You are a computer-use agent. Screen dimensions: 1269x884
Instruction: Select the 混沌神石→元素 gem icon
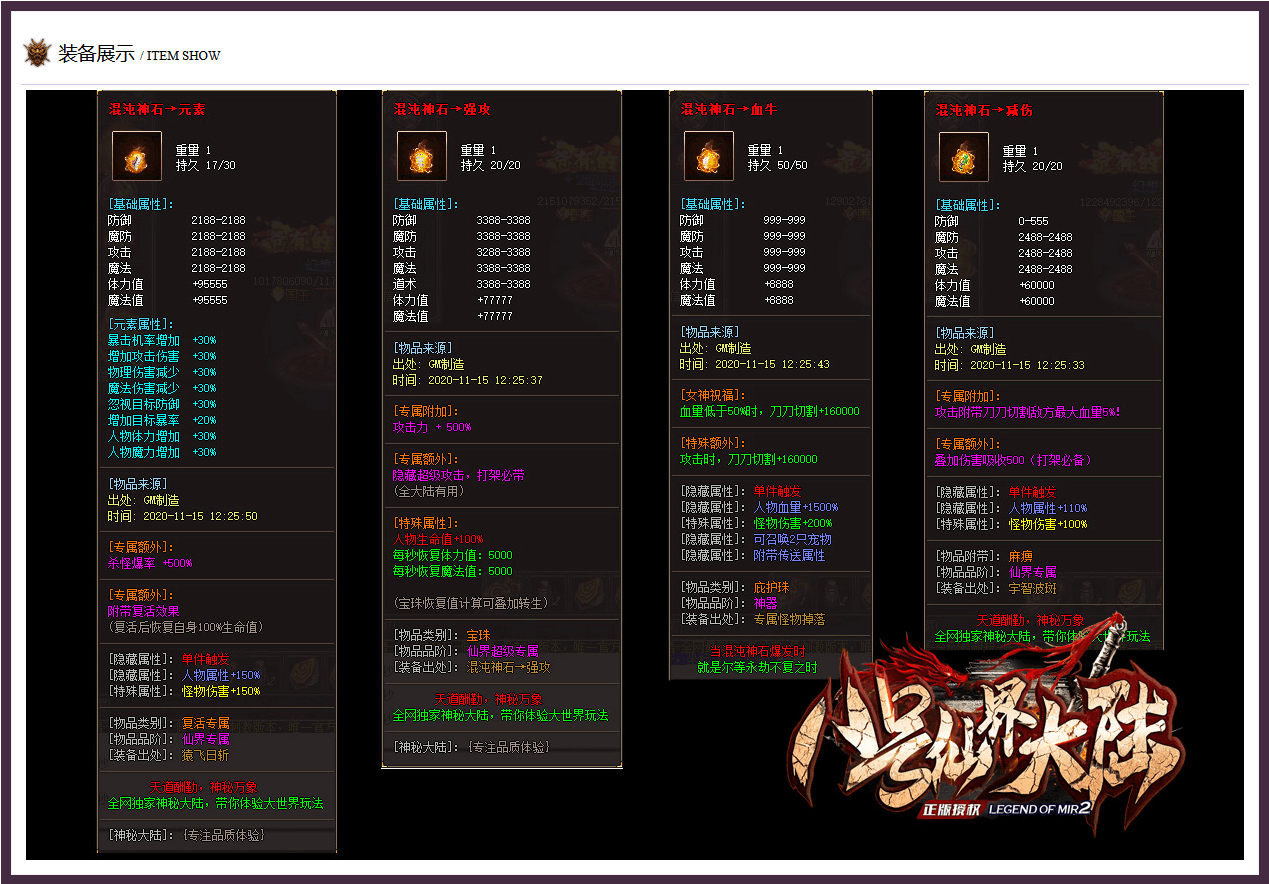click(136, 157)
